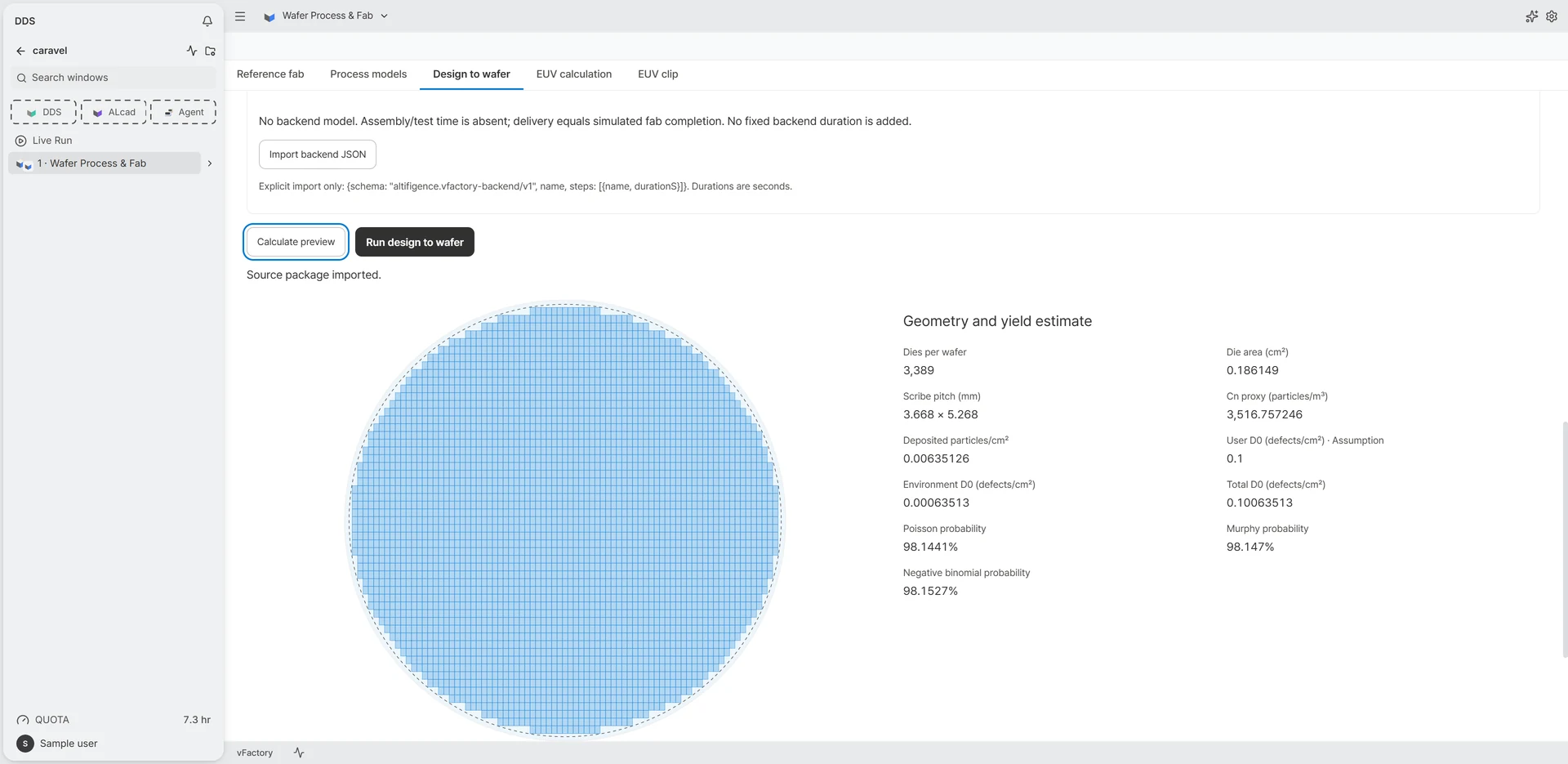Click the Import backend JSON button
The image size is (1568, 764).
coord(318,154)
